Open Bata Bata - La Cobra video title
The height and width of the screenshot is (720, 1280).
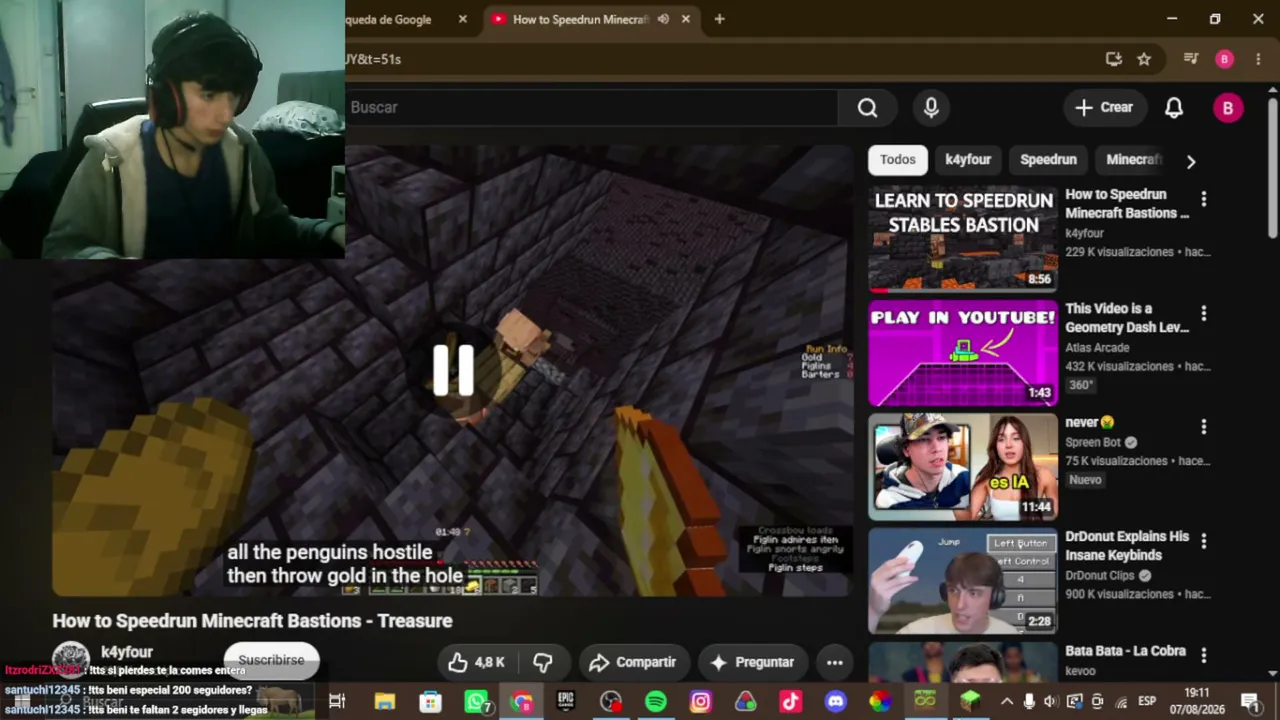pyautogui.click(x=1125, y=651)
